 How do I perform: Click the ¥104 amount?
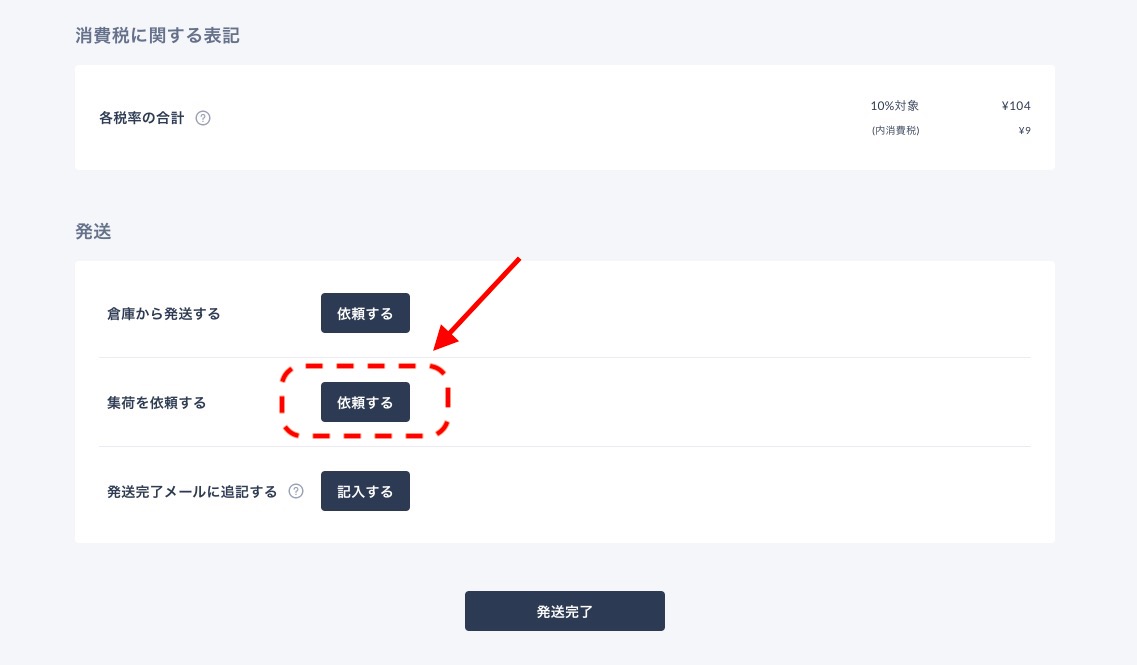(x=1016, y=106)
